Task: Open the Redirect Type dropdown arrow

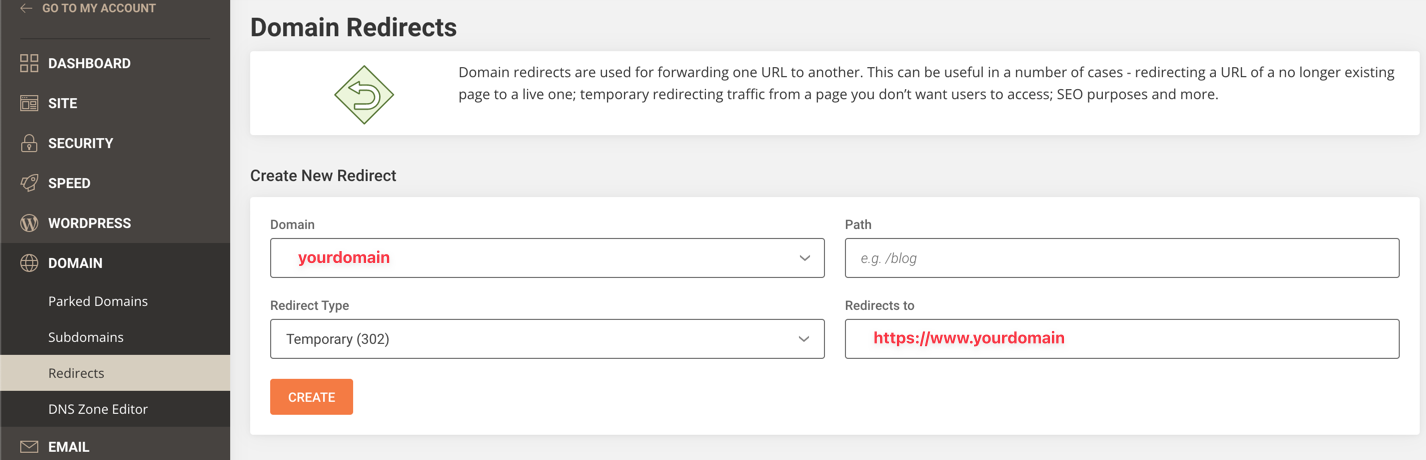Action: pos(804,339)
